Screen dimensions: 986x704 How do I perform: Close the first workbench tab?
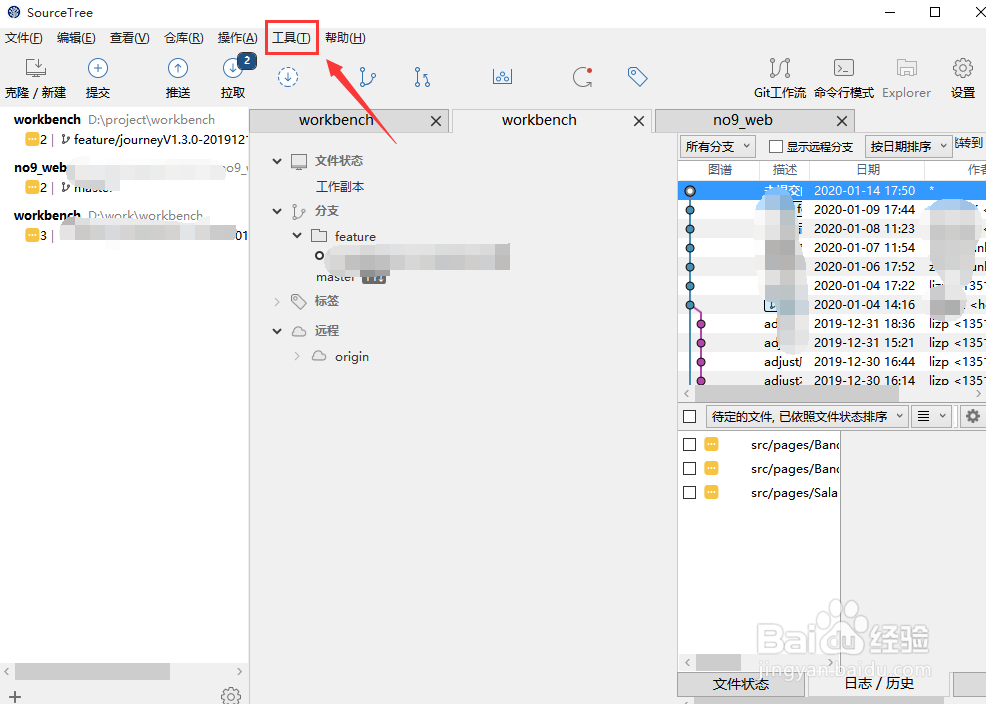436,121
